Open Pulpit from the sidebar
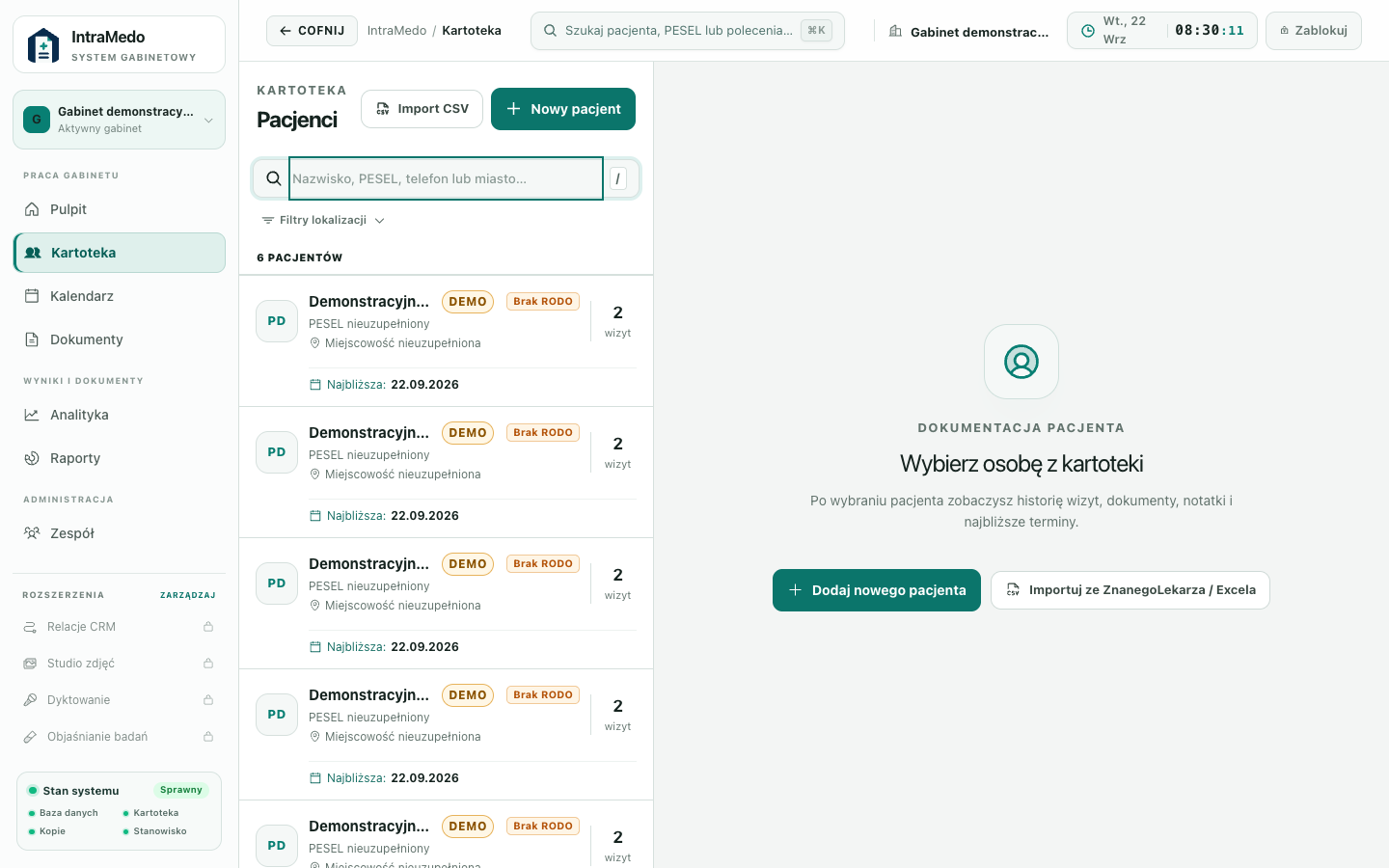Image resolution: width=1389 pixels, height=868 pixels. 119,209
